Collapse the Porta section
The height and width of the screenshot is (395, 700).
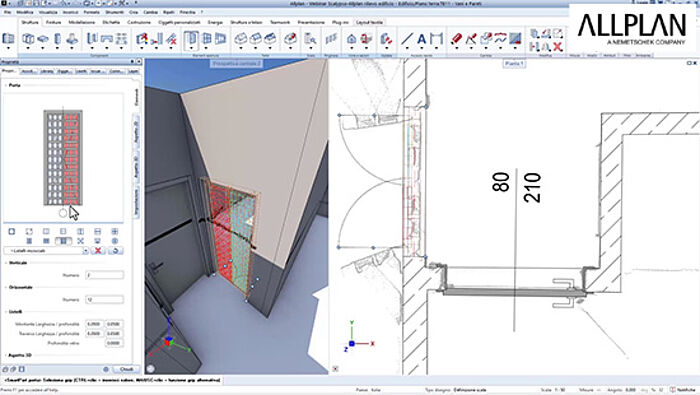pyautogui.click(x=6, y=85)
